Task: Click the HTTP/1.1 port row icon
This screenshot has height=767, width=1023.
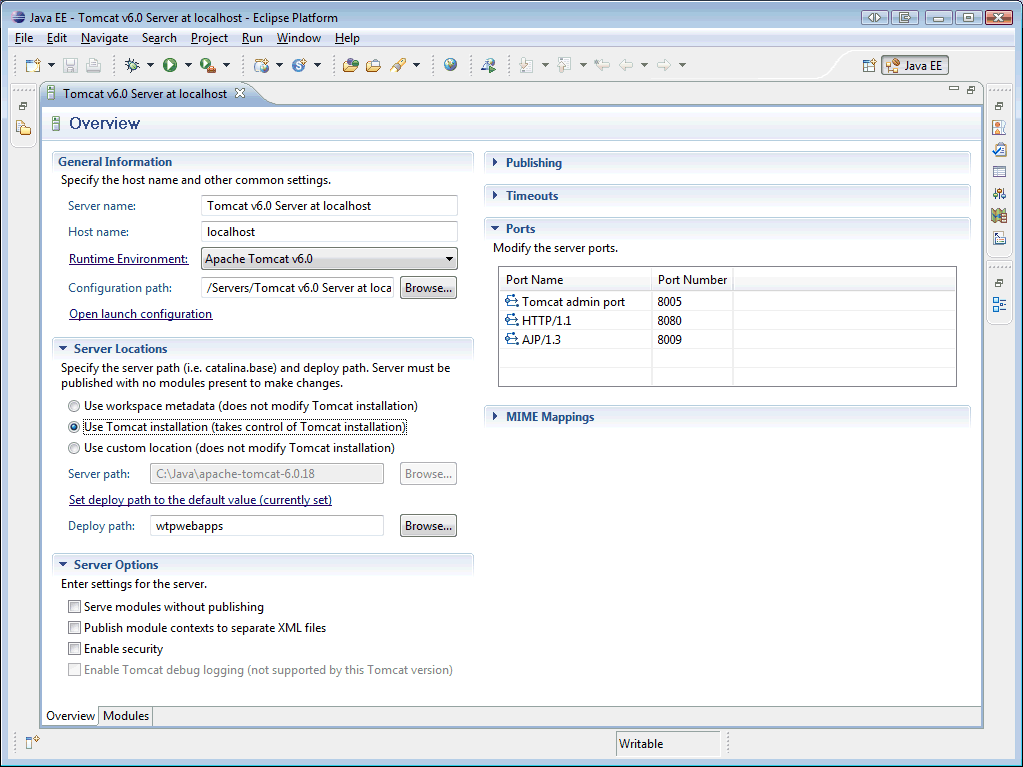Action: coord(512,320)
